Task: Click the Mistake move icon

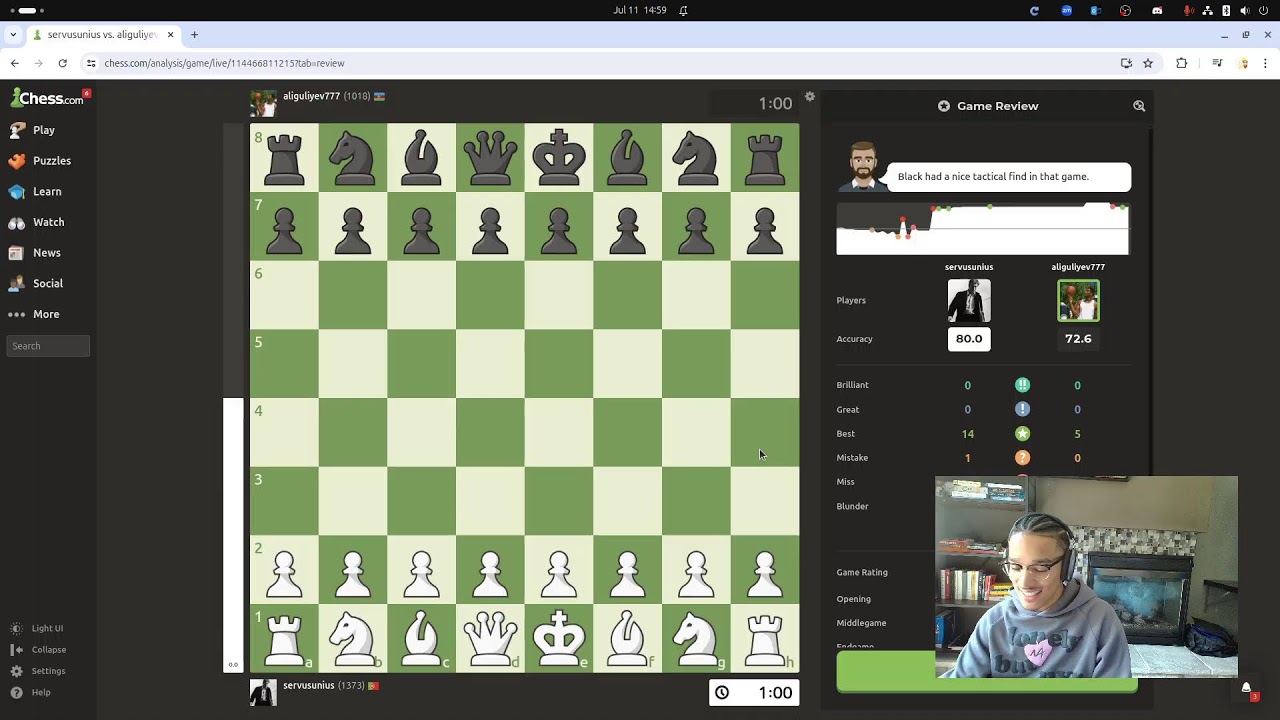Action: pos(1022,458)
